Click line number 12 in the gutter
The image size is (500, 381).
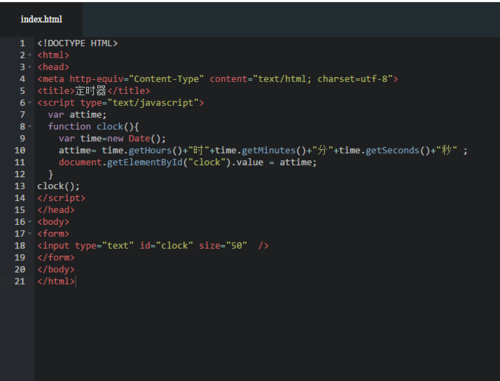point(20,174)
